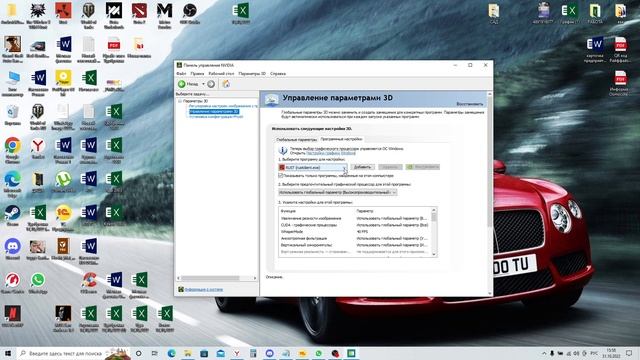Open taskbar clock and date
This screenshot has height=360, width=640.
click(x=611, y=353)
